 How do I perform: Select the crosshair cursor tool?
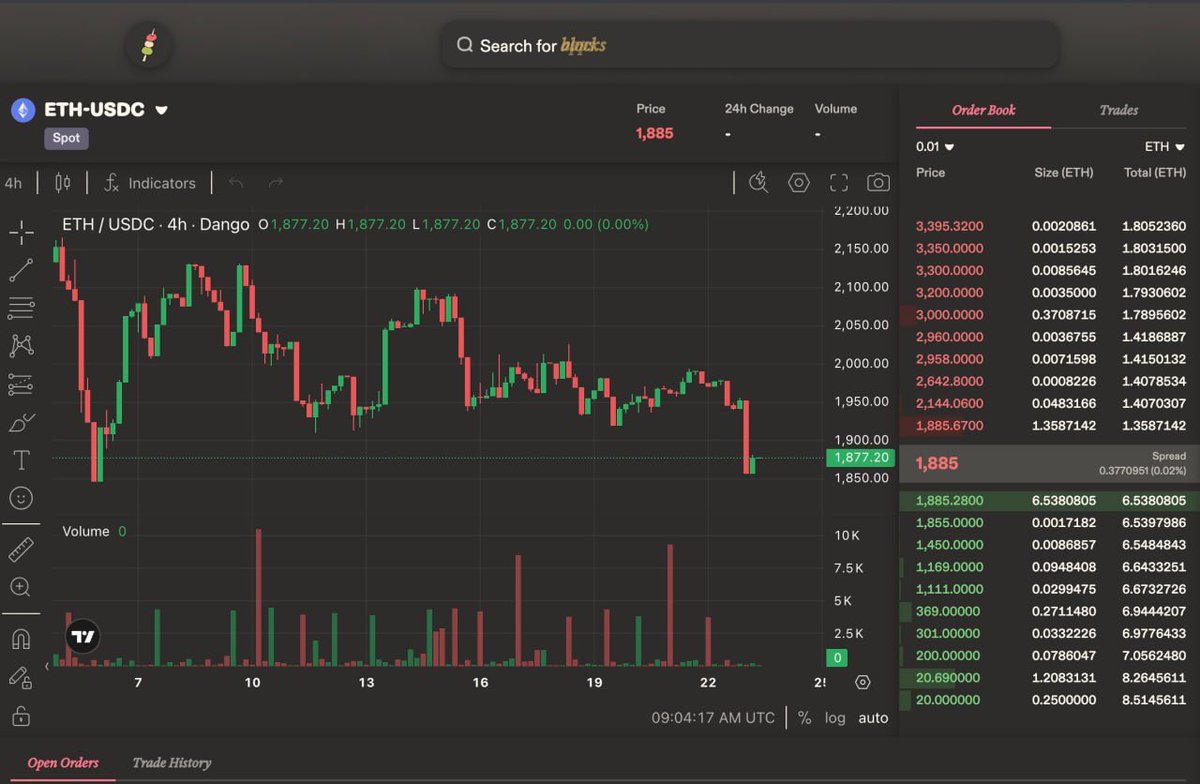[21, 233]
